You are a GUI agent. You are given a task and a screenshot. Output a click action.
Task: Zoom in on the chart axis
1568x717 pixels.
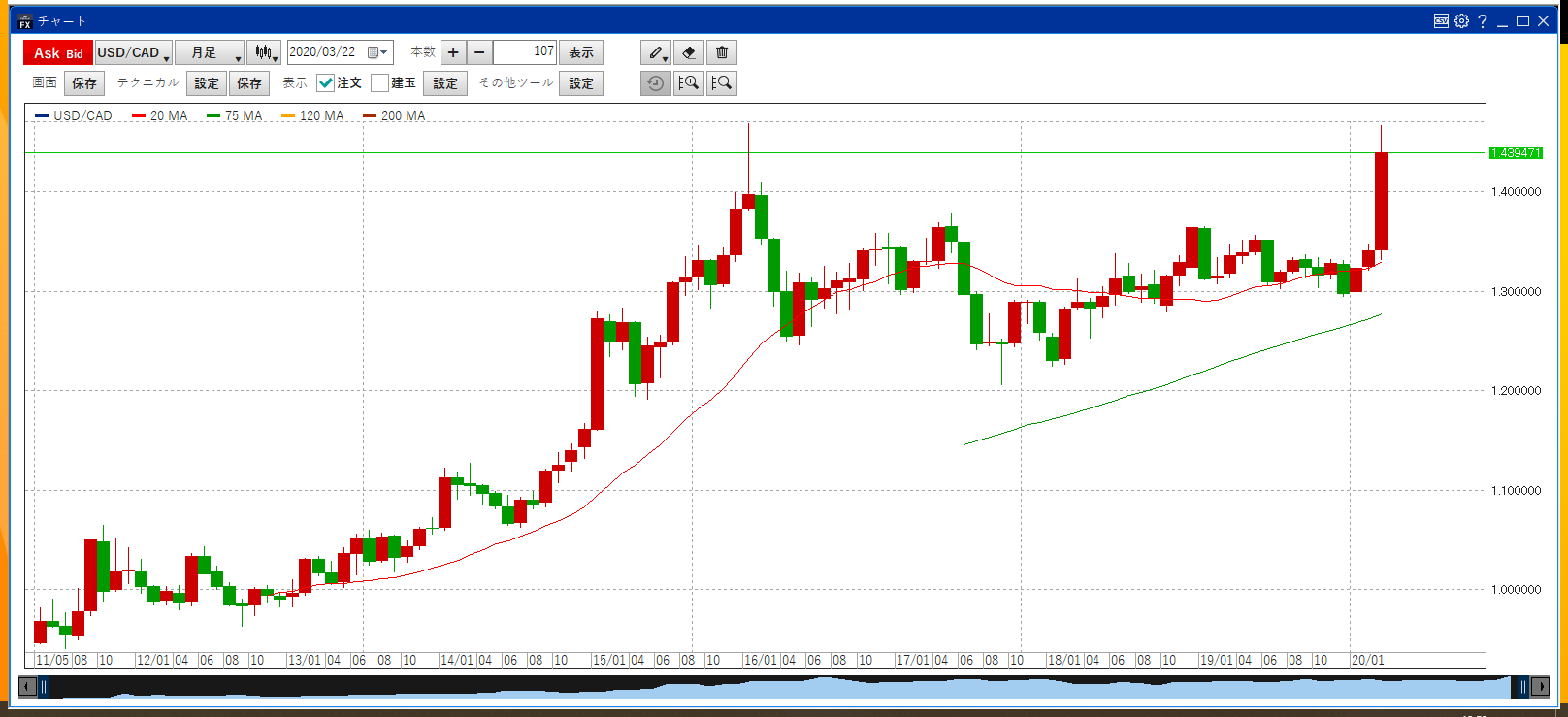689,83
